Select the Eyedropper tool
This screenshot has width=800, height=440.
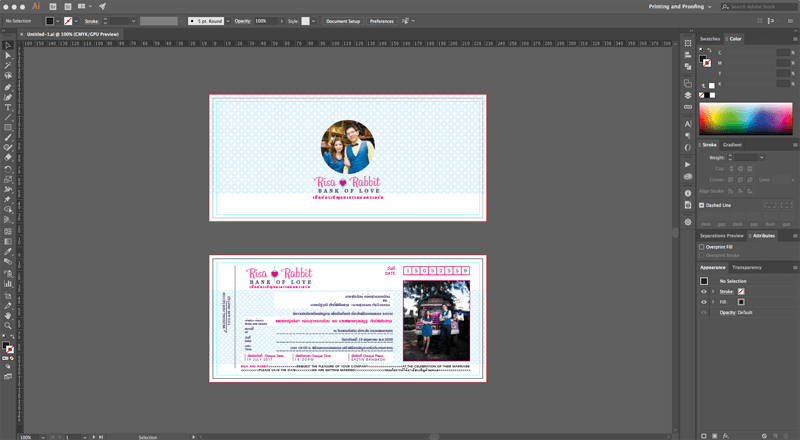[8, 252]
